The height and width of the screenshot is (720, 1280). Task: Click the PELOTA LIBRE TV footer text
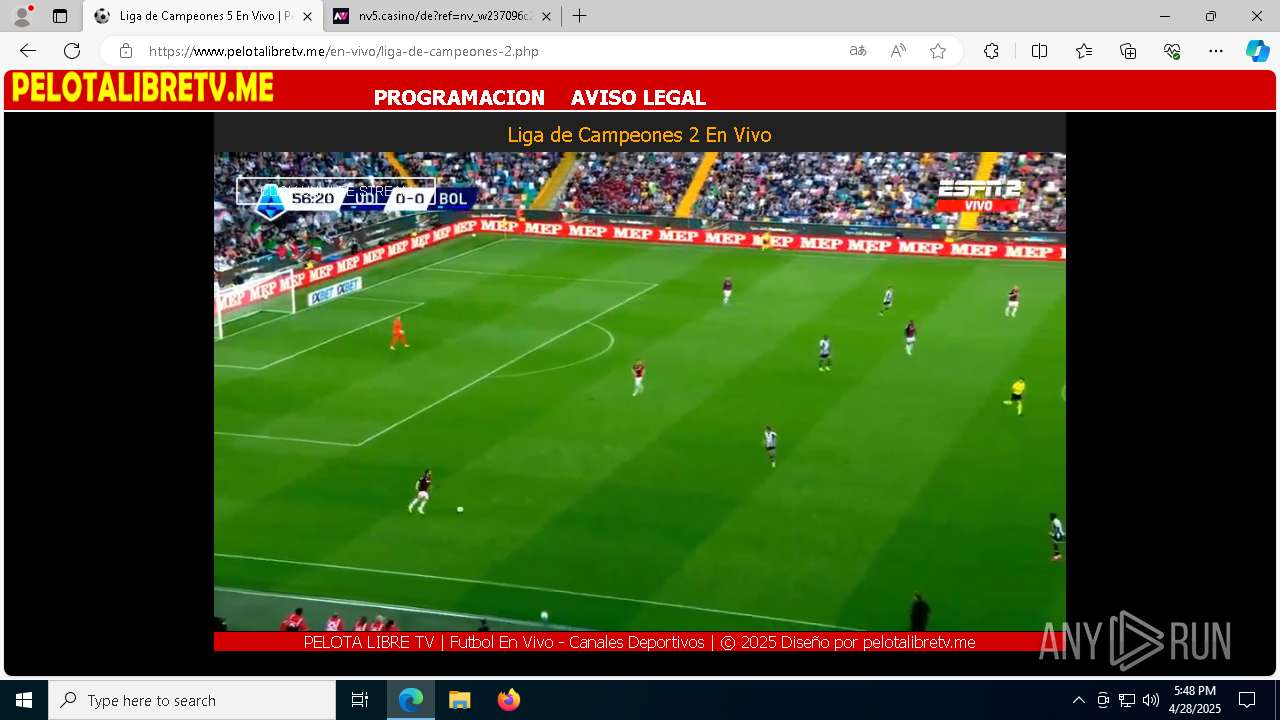click(x=639, y=642)
